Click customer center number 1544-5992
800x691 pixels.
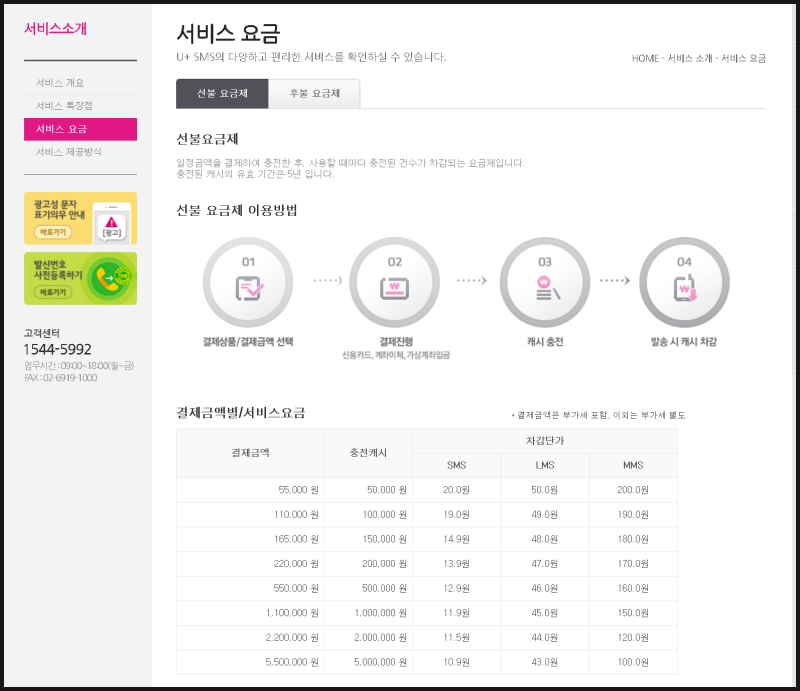(x=57, y=349)
